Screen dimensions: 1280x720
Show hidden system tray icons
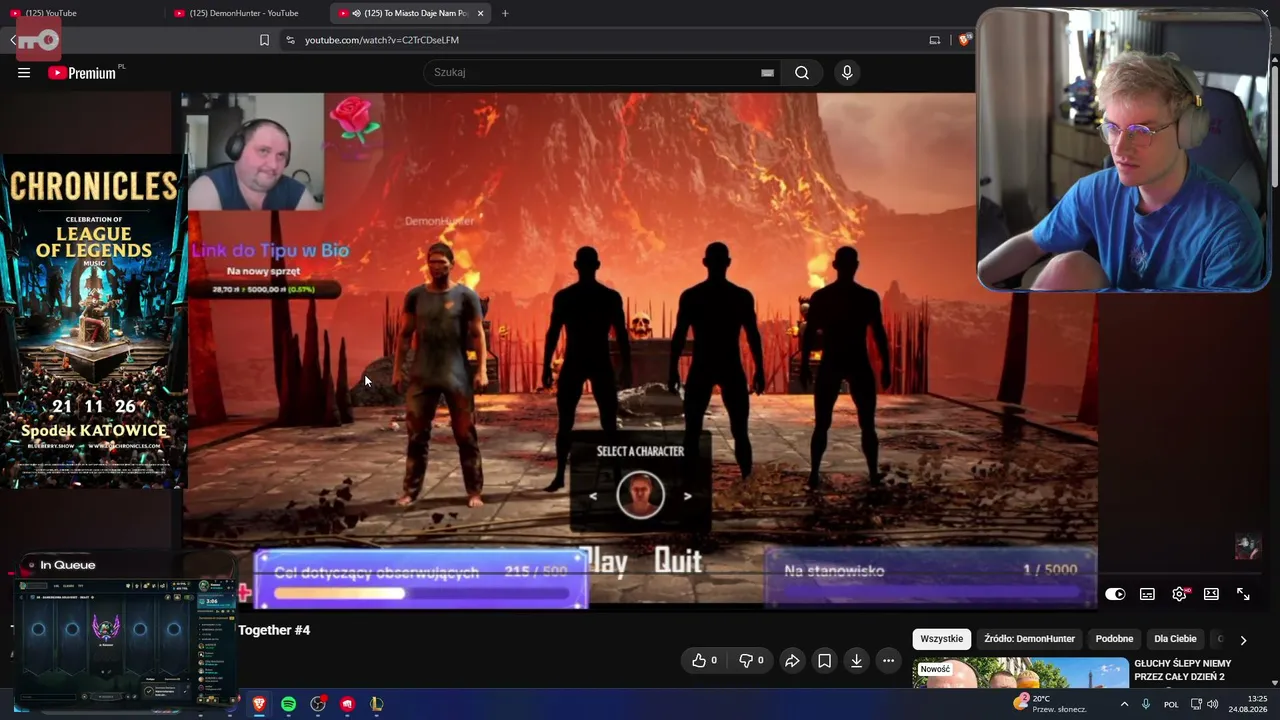click(1124, 704)
